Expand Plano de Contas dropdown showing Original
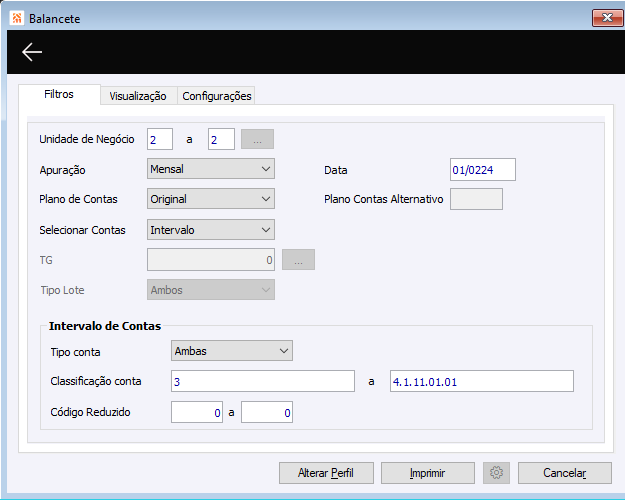This screenshot has height=500, width=625. pyautogui.click(x=211, y=199)
